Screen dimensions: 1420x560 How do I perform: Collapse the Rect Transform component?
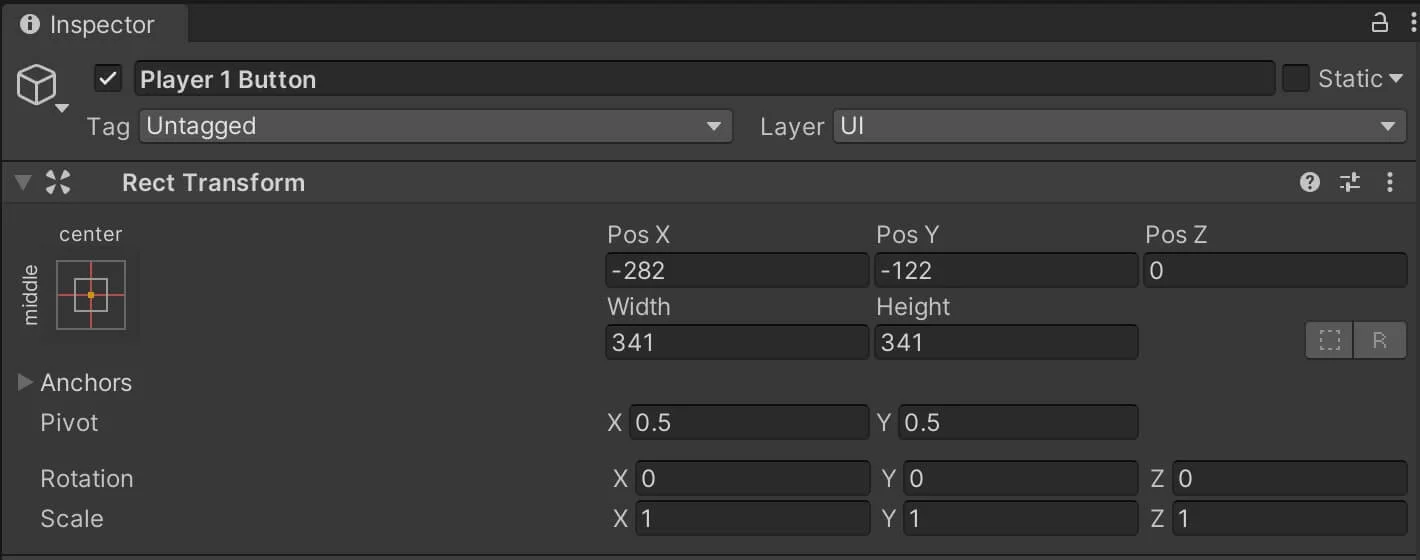[x=23, y=182]
